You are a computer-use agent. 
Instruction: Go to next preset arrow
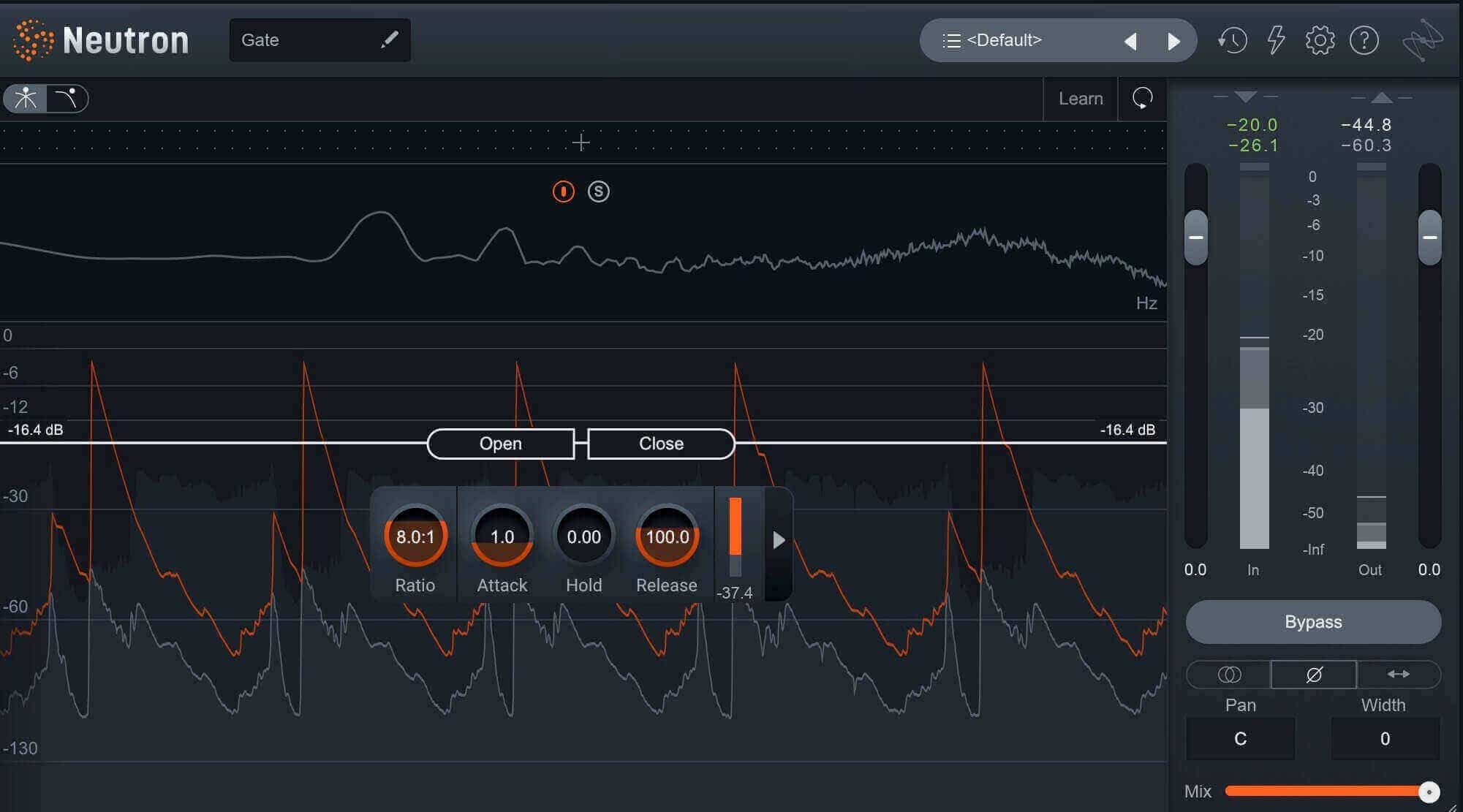[x=1173, y=42]
